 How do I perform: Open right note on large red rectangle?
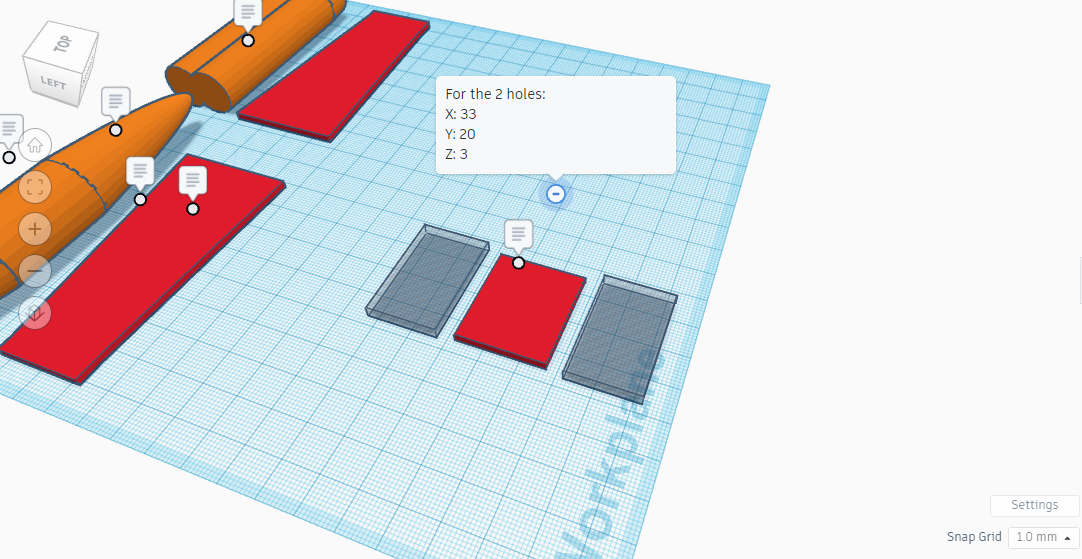click(x=193, y=182)
